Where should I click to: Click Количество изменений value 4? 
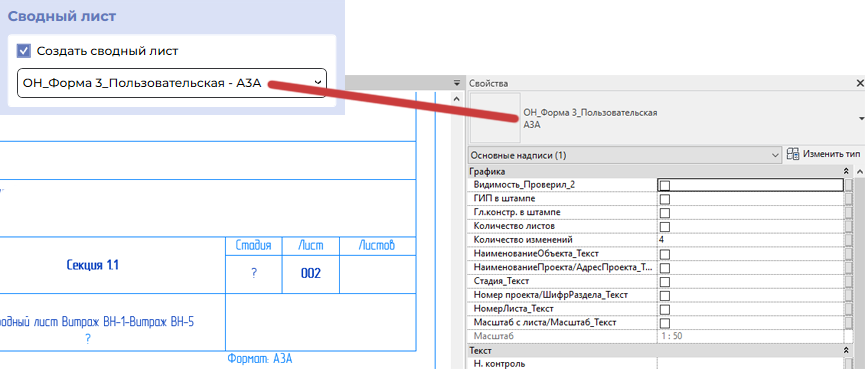[750, 240]
